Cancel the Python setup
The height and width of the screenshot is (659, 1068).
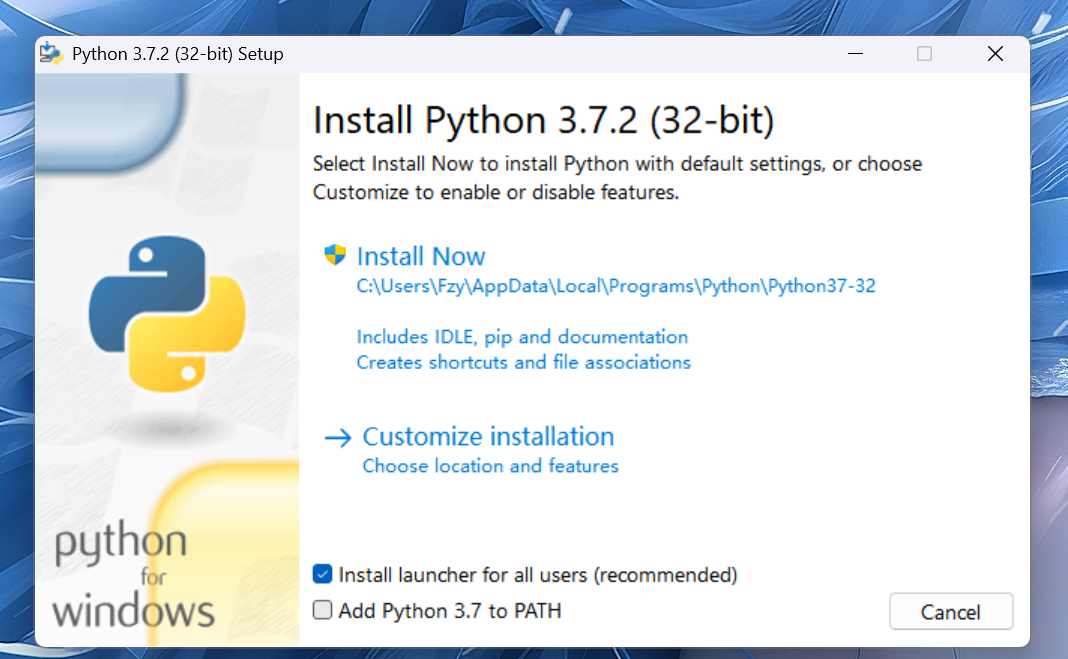point(950,611)
